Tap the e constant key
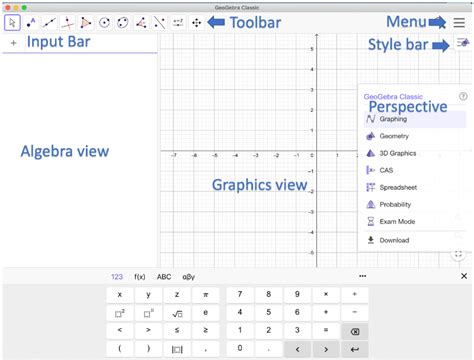The width and height of the screenshot is (474, 360). [206, 312]
